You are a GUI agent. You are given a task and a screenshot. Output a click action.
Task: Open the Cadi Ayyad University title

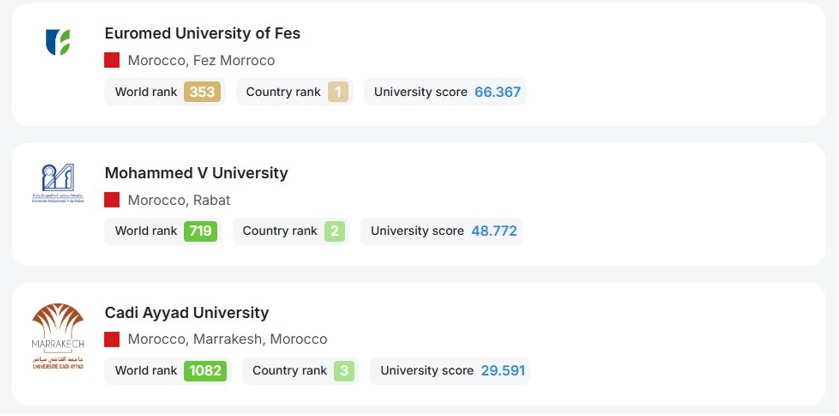point(187,312)
